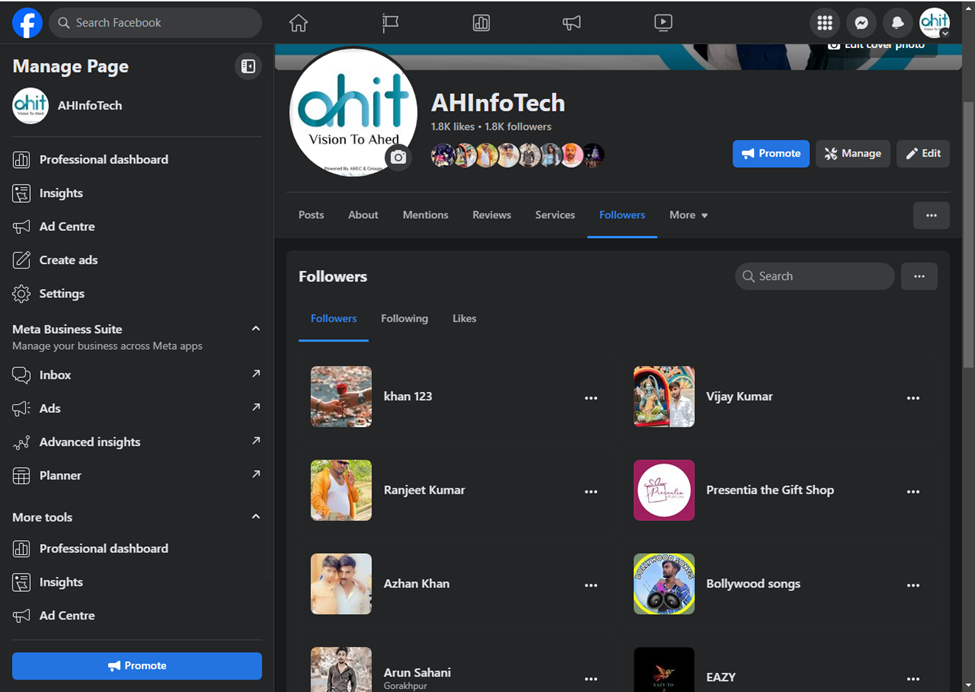Open the Followers section more options button
Screen dimensions: 975x692
coord(919,276)
